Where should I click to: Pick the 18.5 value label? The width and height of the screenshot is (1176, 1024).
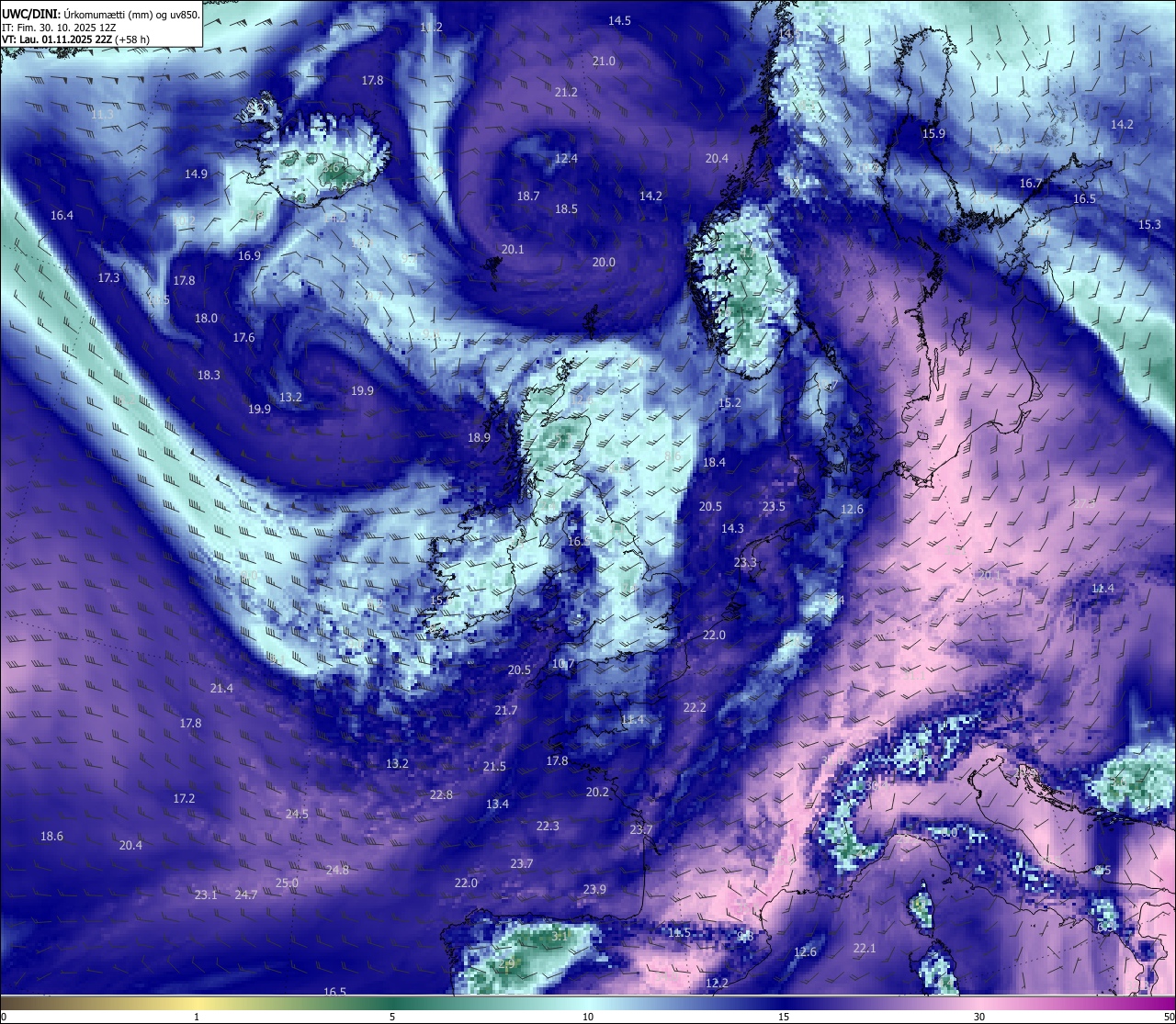coord(566,209)
